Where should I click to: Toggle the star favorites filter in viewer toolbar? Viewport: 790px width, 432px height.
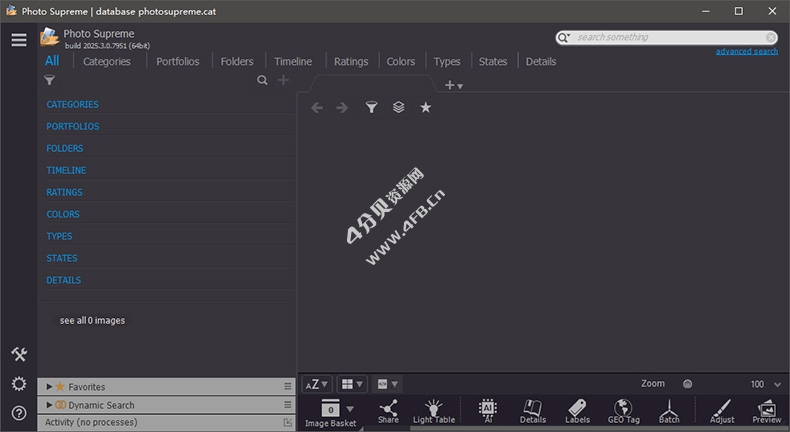pos(425,108)
